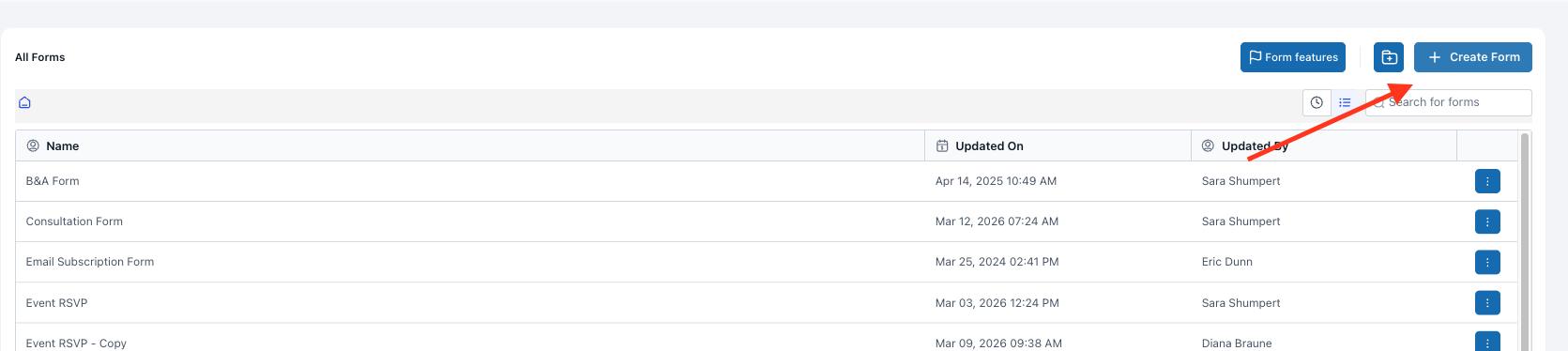Click the home breadcrumb icon
The image size is (1568, 351).
click(24, 102)
